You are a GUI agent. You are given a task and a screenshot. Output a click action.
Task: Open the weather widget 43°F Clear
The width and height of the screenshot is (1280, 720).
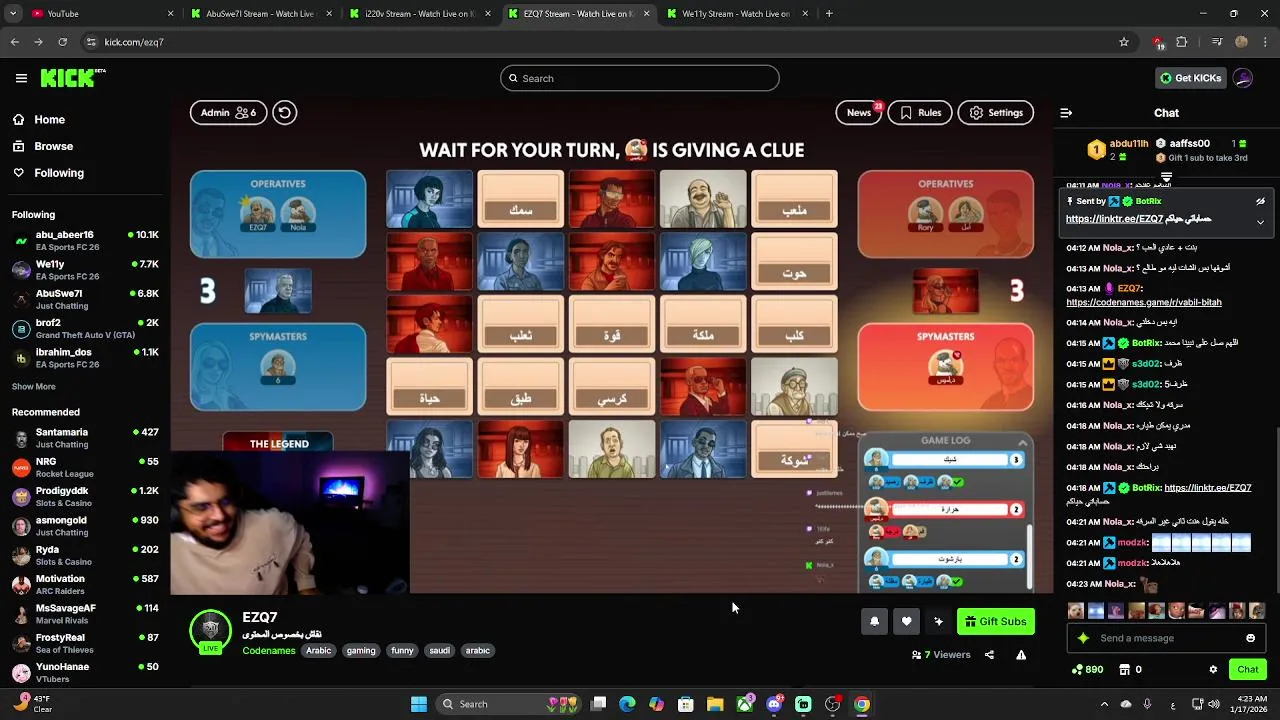pos(32,704)
